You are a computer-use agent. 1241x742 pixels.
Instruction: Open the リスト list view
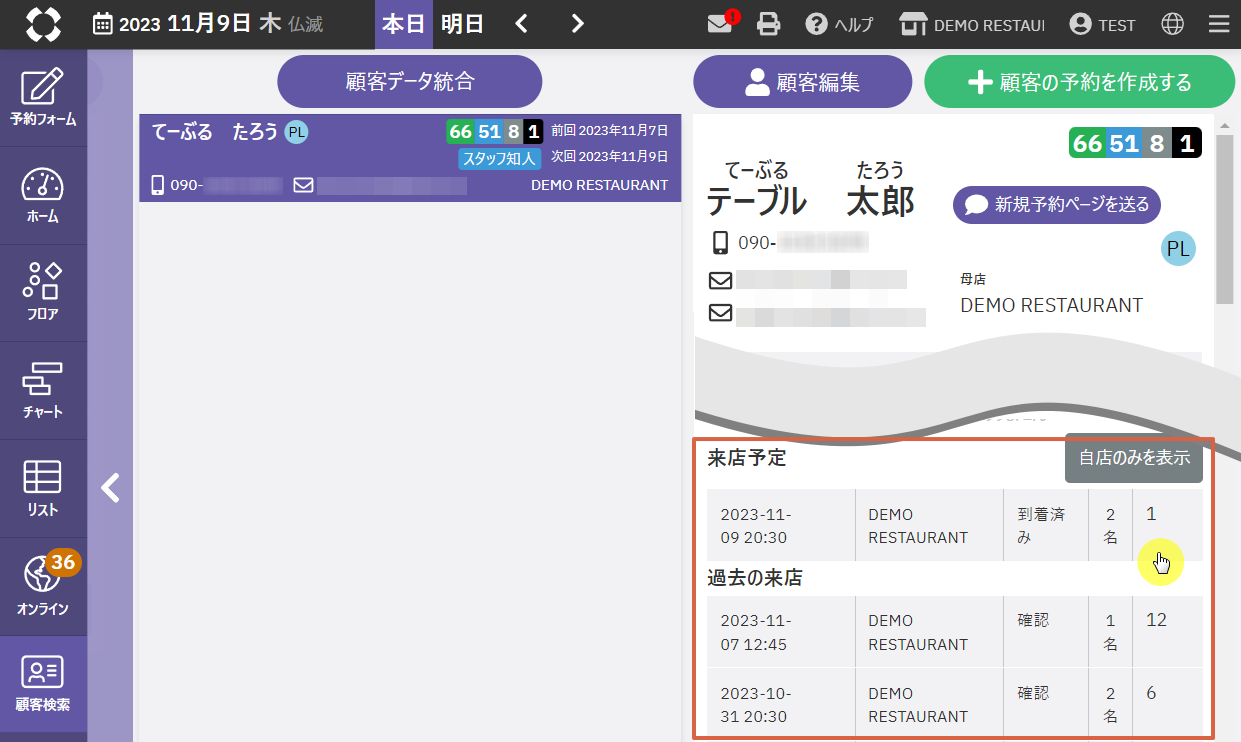[43, 488]
